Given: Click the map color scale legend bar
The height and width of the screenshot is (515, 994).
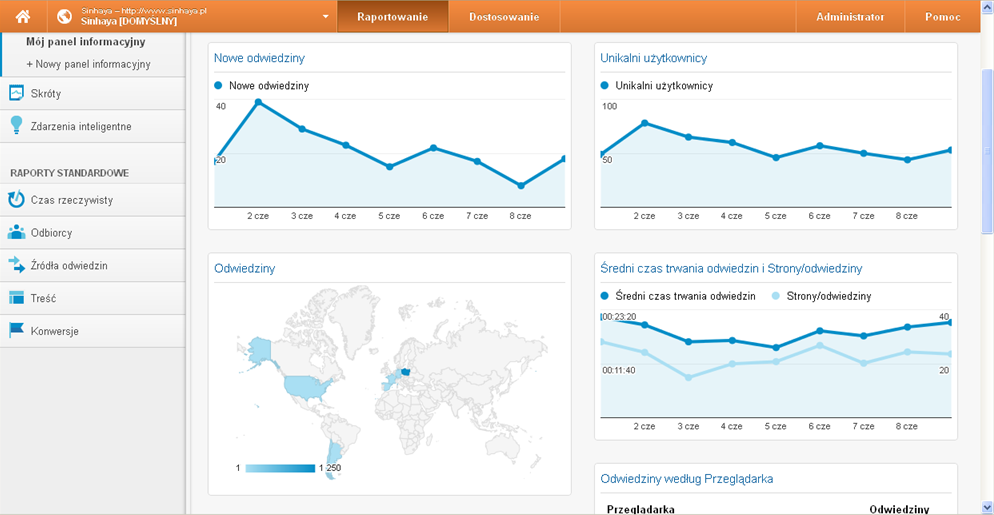Looking at the screenshot, I should tap(280, 468).
